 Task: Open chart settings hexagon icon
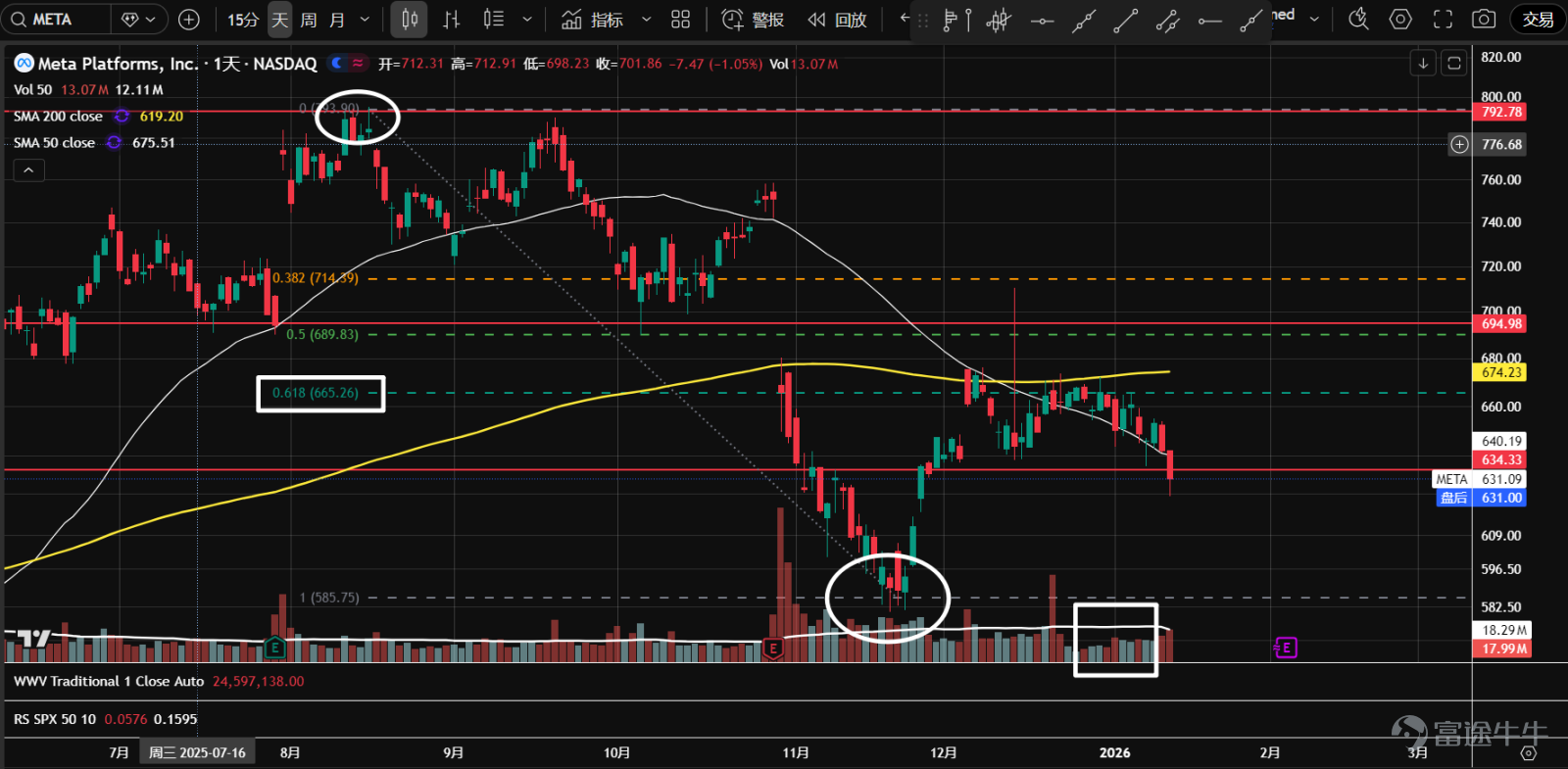pyautogui.click(x=1400, y=19)
